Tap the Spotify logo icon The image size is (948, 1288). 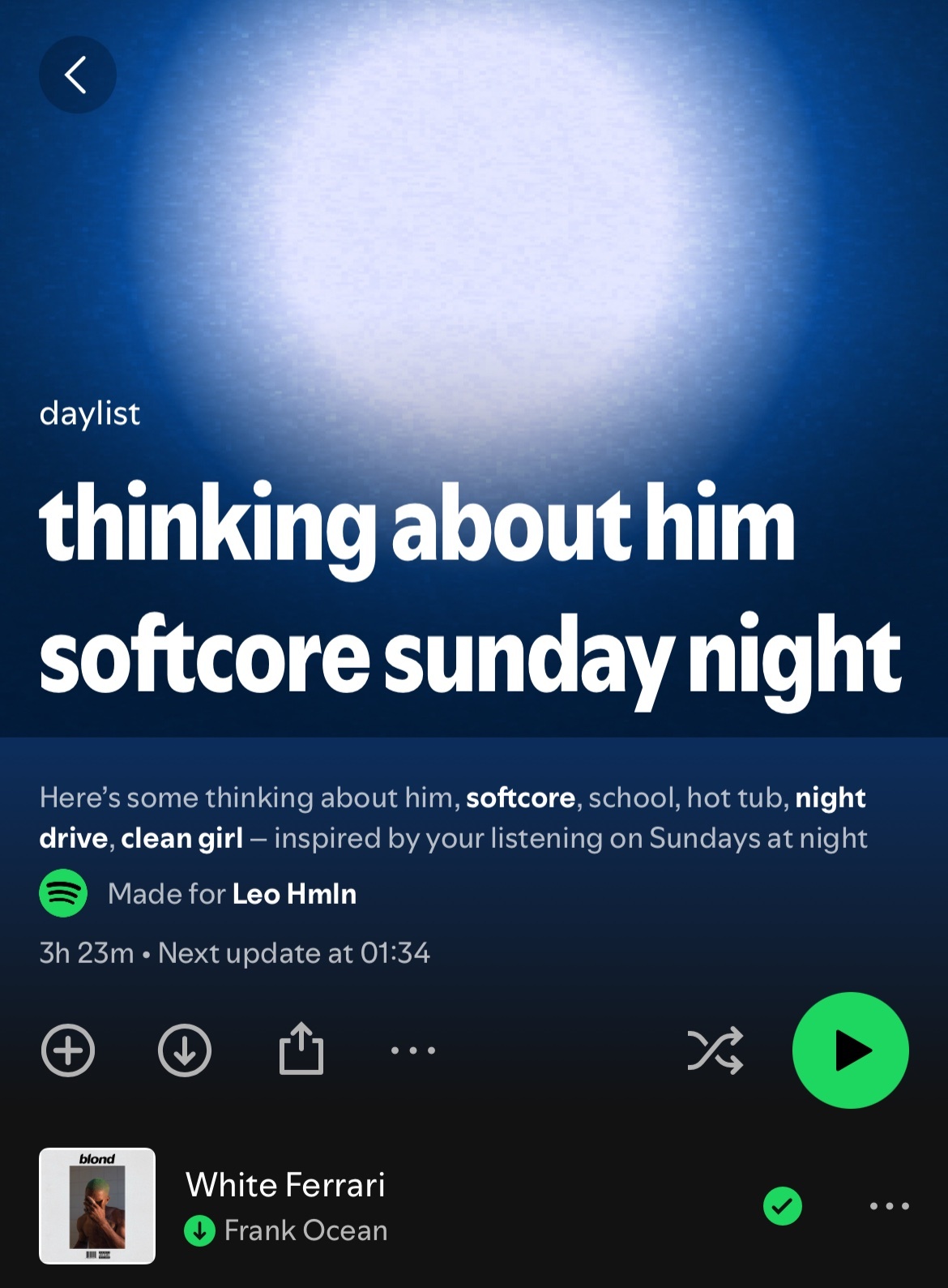tap(63, 893)
